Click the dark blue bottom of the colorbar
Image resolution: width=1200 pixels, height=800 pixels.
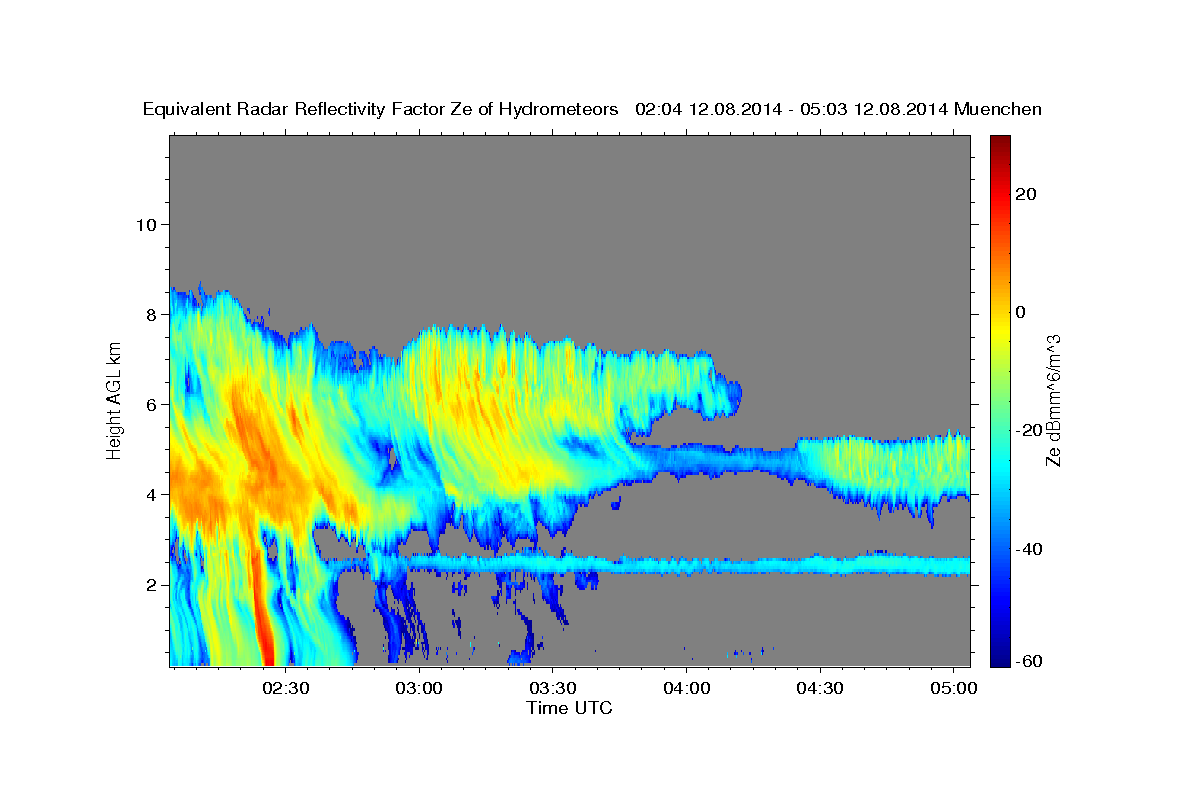[x=999, y=655]
